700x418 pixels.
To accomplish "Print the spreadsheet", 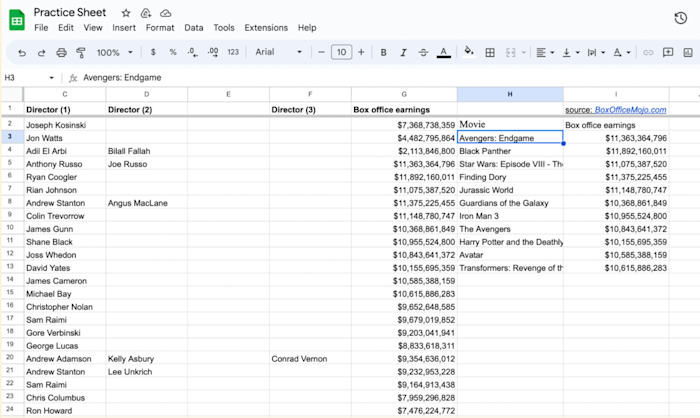I will [61, 53].
